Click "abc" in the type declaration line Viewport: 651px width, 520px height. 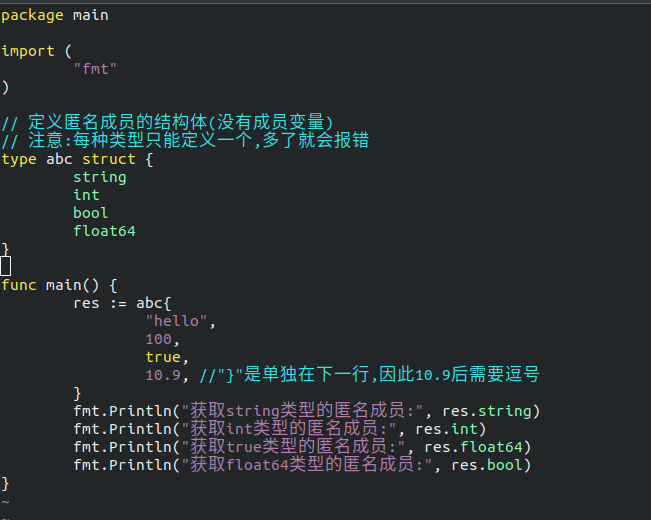59,159
